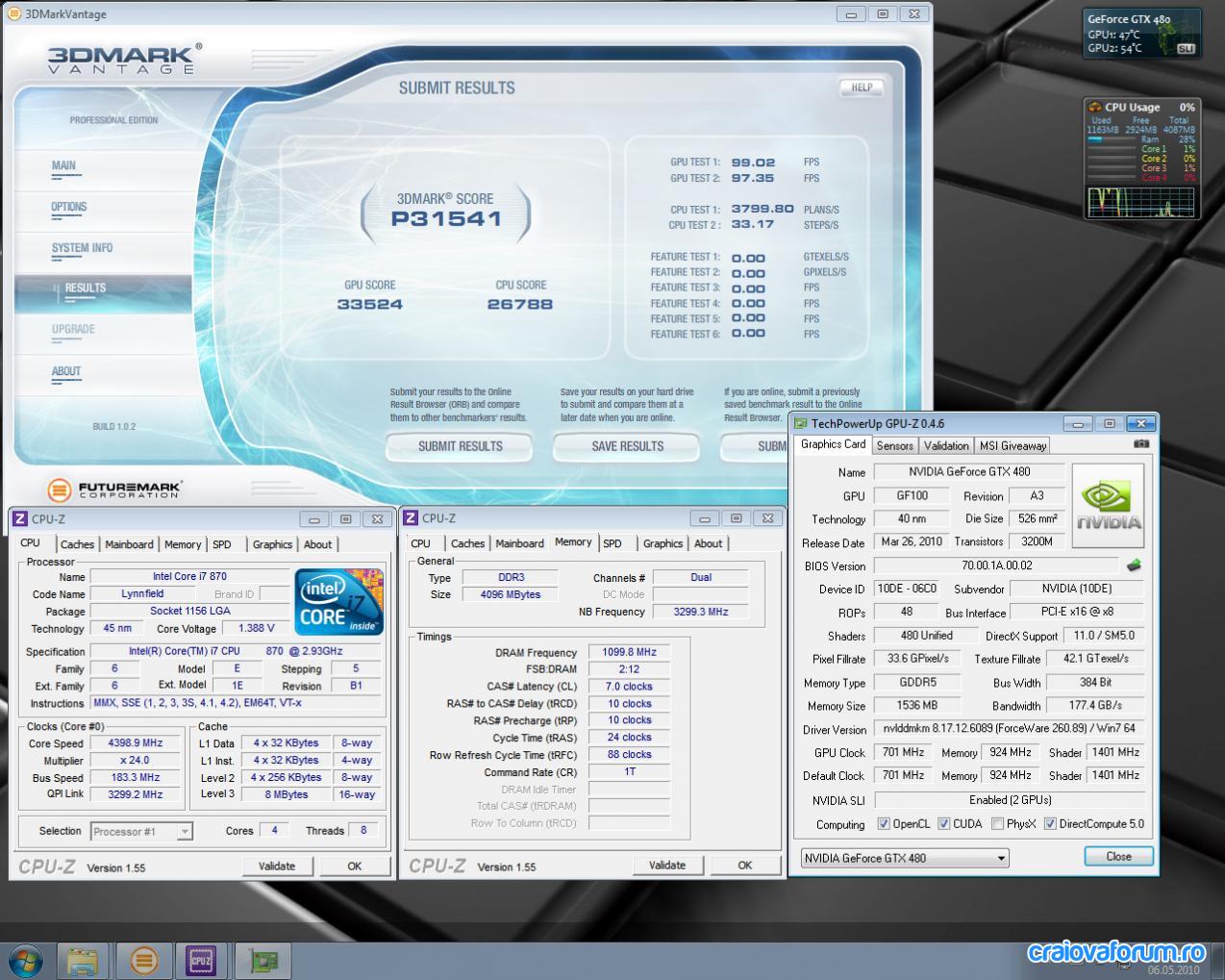Viewport: 1225px width, 980px height.
Task: Click the BIOS save chip icon in GPU-Z
Action: click(x=1134, y=565)
